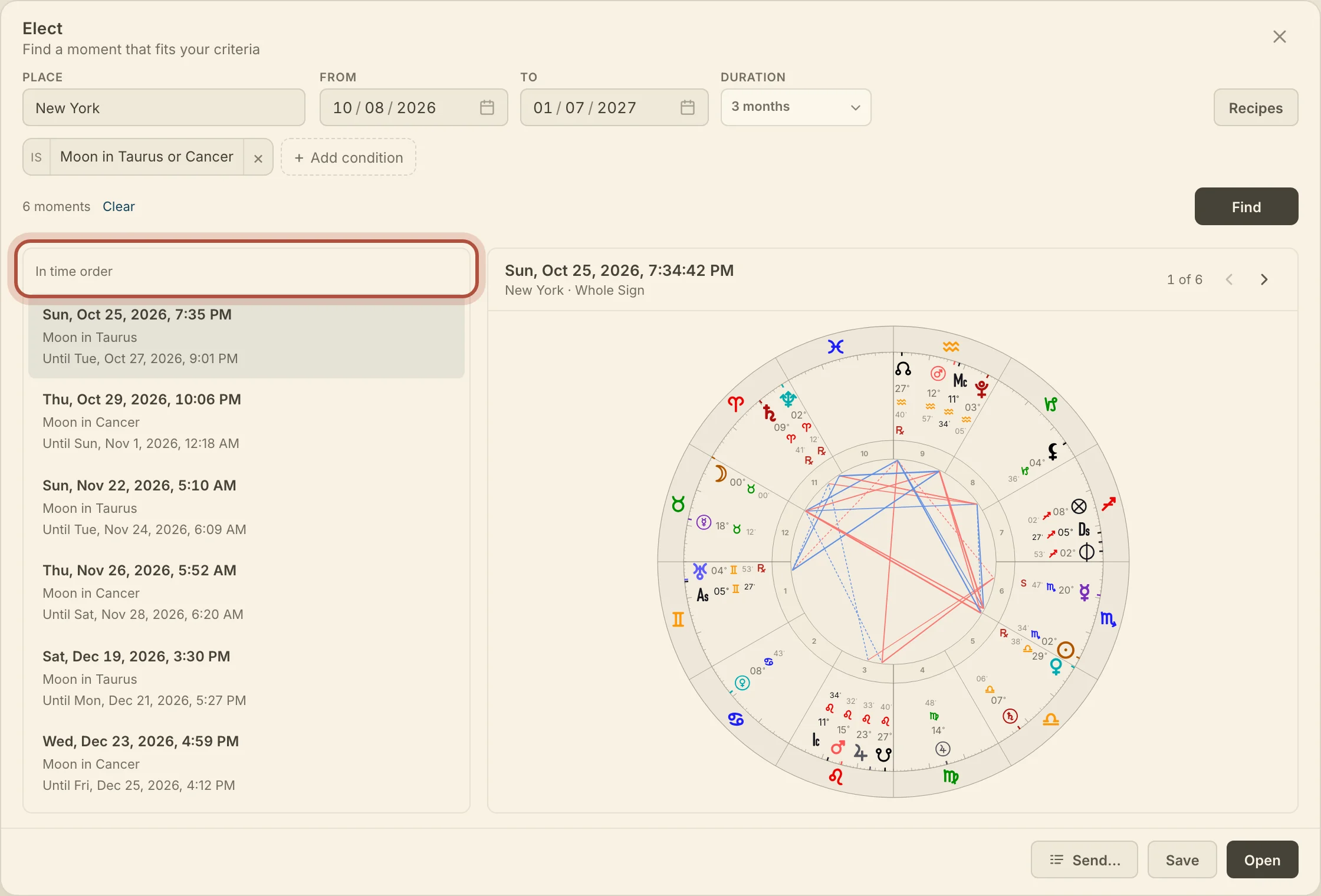Open the Send... menu
Viewport: 1321px width, 896px height.
(x=1084, y=859)
